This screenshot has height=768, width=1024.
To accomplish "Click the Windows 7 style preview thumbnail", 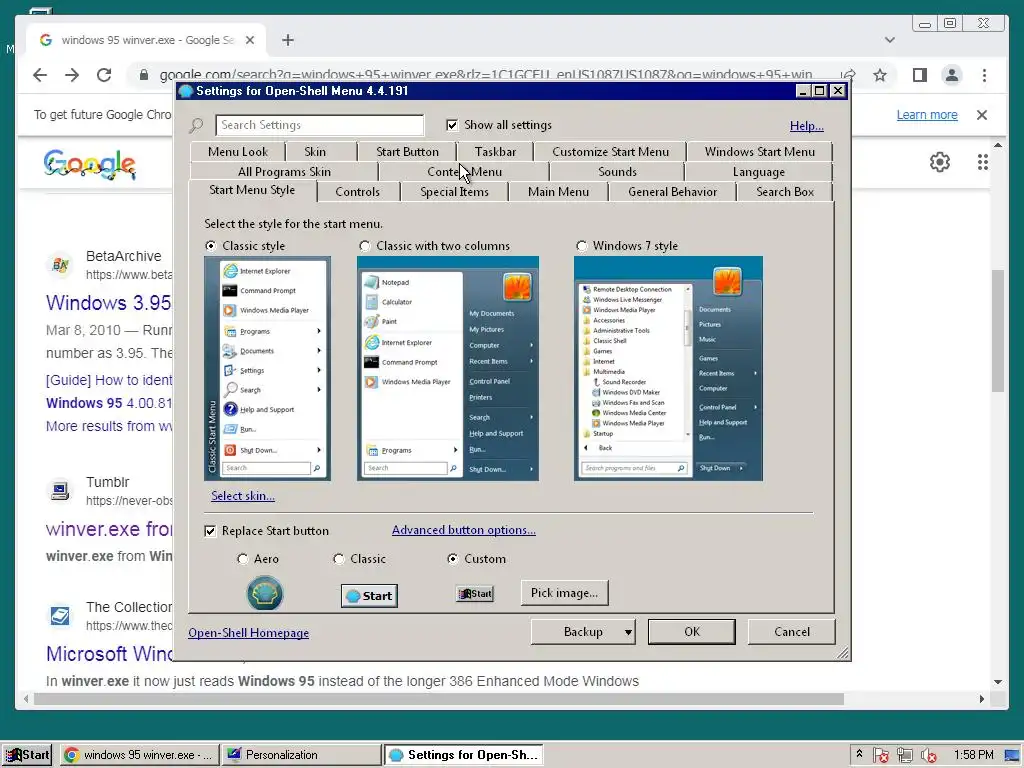I will pos(668,368).
